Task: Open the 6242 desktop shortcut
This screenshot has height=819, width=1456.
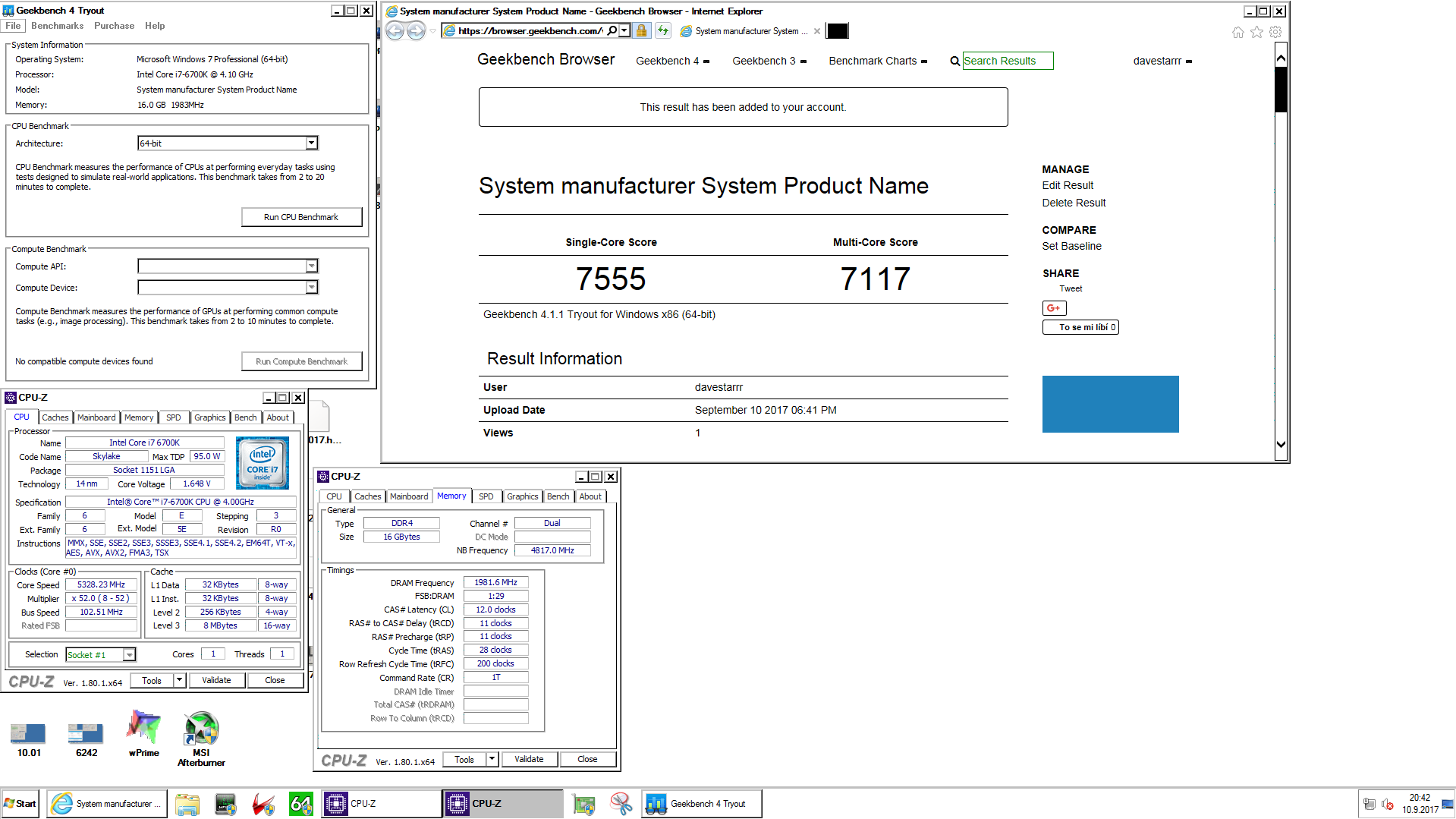Action: coord(86,739)
